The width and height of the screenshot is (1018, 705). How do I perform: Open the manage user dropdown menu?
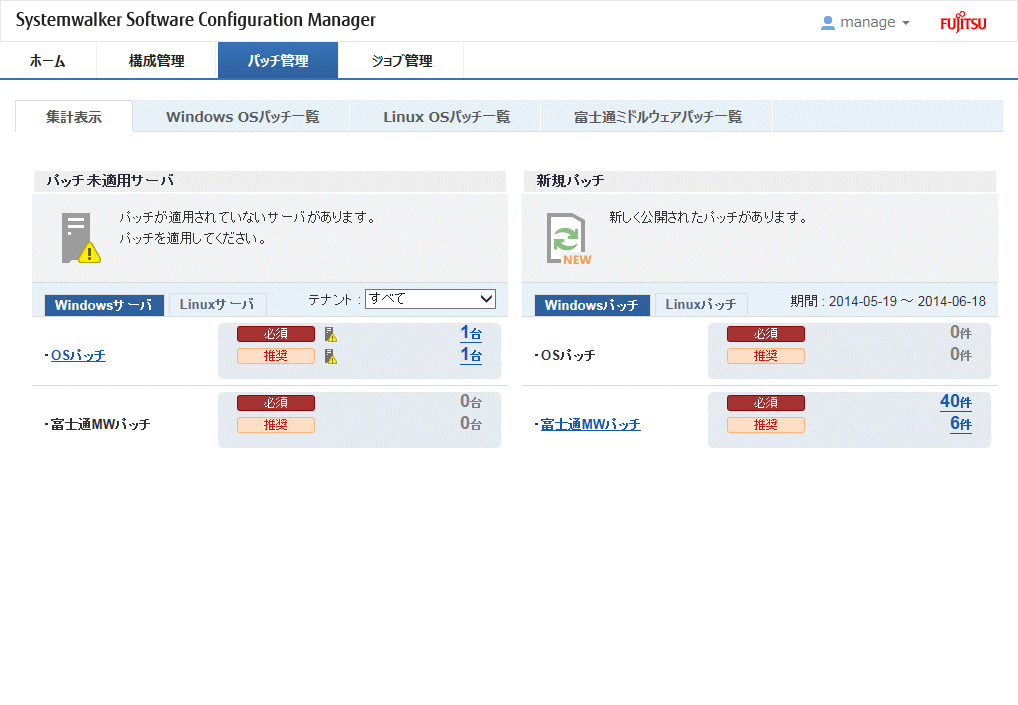(865, 23)
